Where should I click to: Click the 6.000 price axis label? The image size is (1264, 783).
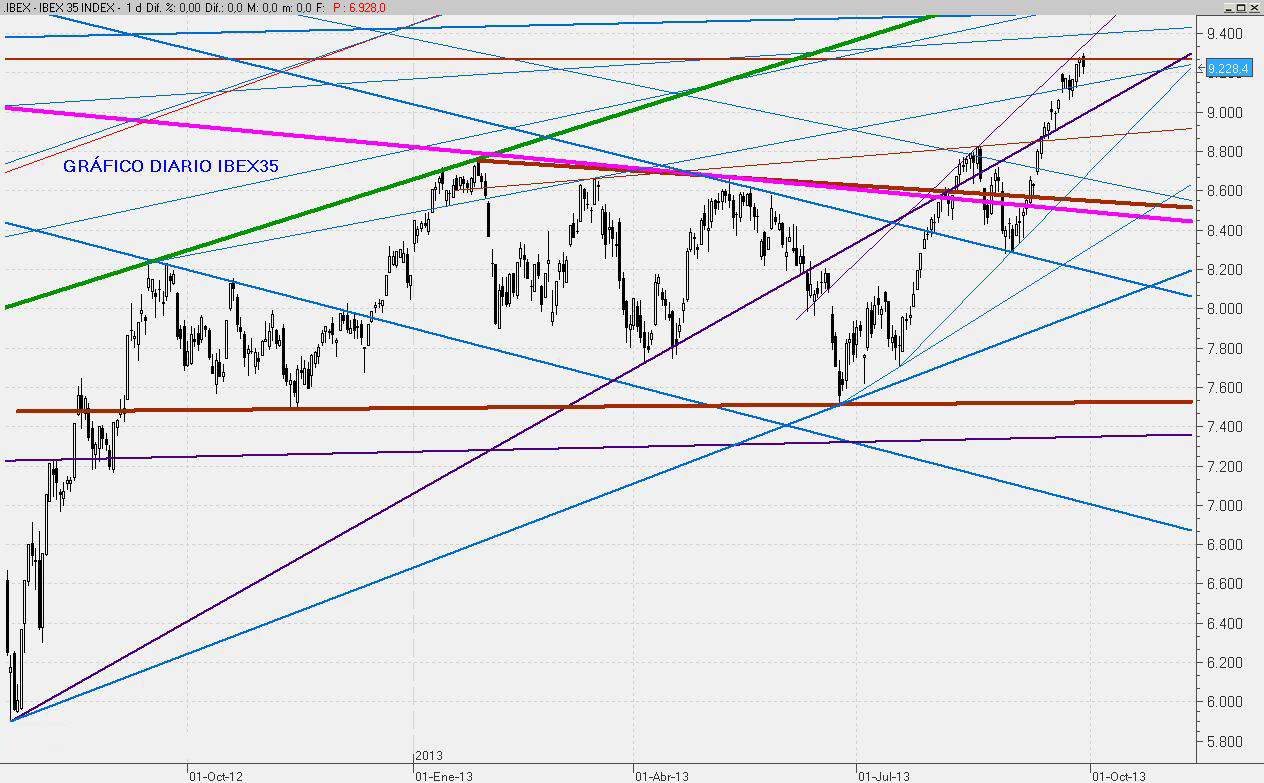pyautogui.click(x=1224, y=702)
